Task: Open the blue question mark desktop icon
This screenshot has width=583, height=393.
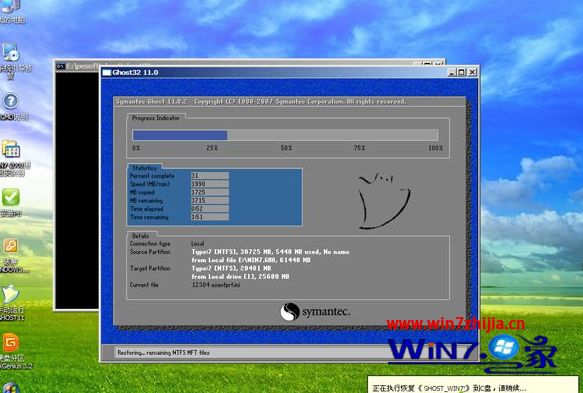Action: pyautogui.click(x=10, y=101)
